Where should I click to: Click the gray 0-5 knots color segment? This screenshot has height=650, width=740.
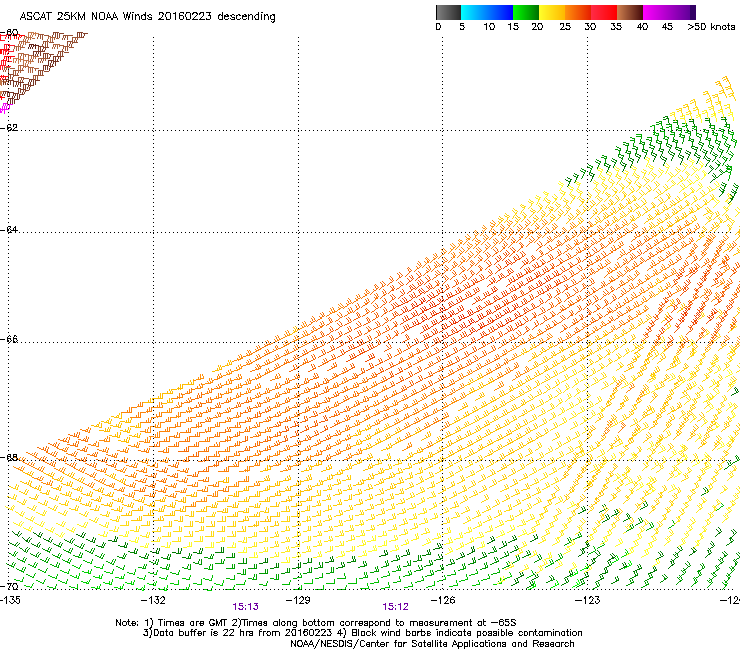pyautogui.click(x=448, y=12)
